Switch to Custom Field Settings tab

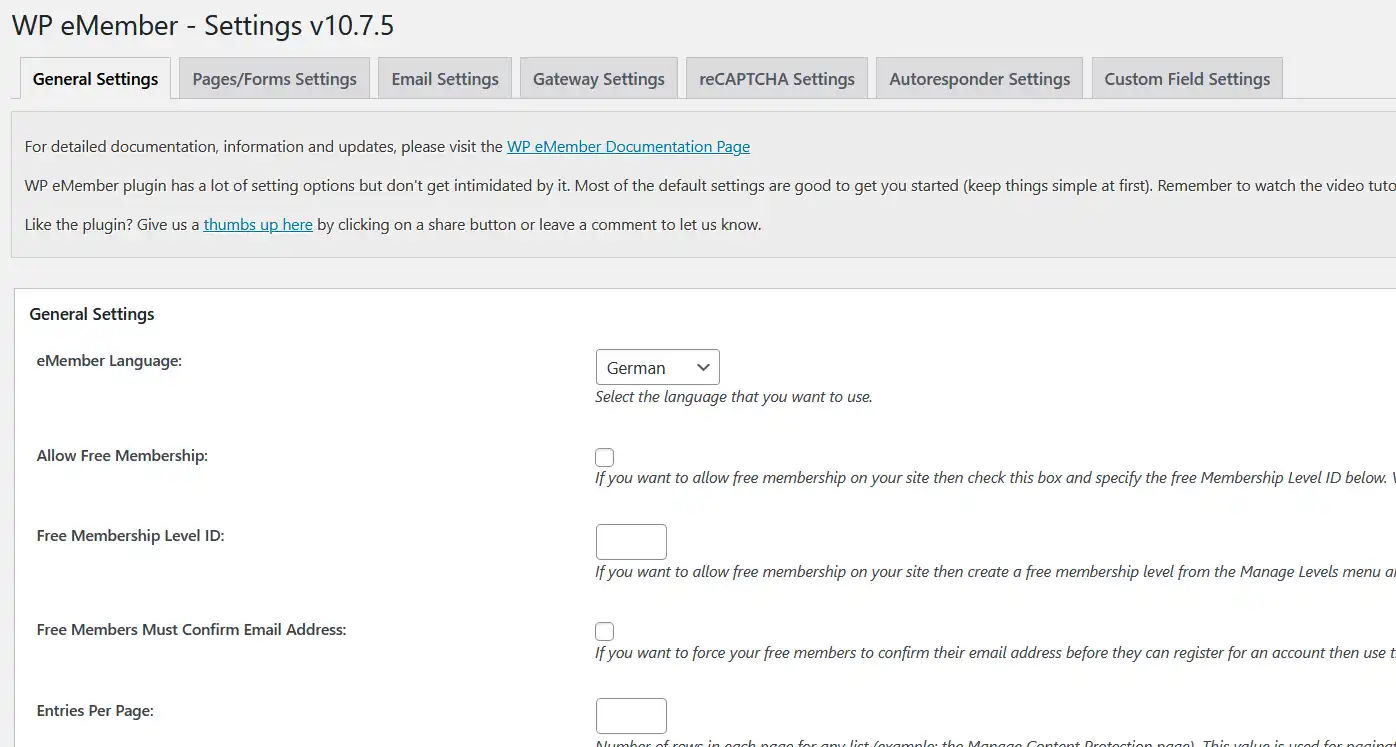pyautogui.click(x=1187, y=79)
